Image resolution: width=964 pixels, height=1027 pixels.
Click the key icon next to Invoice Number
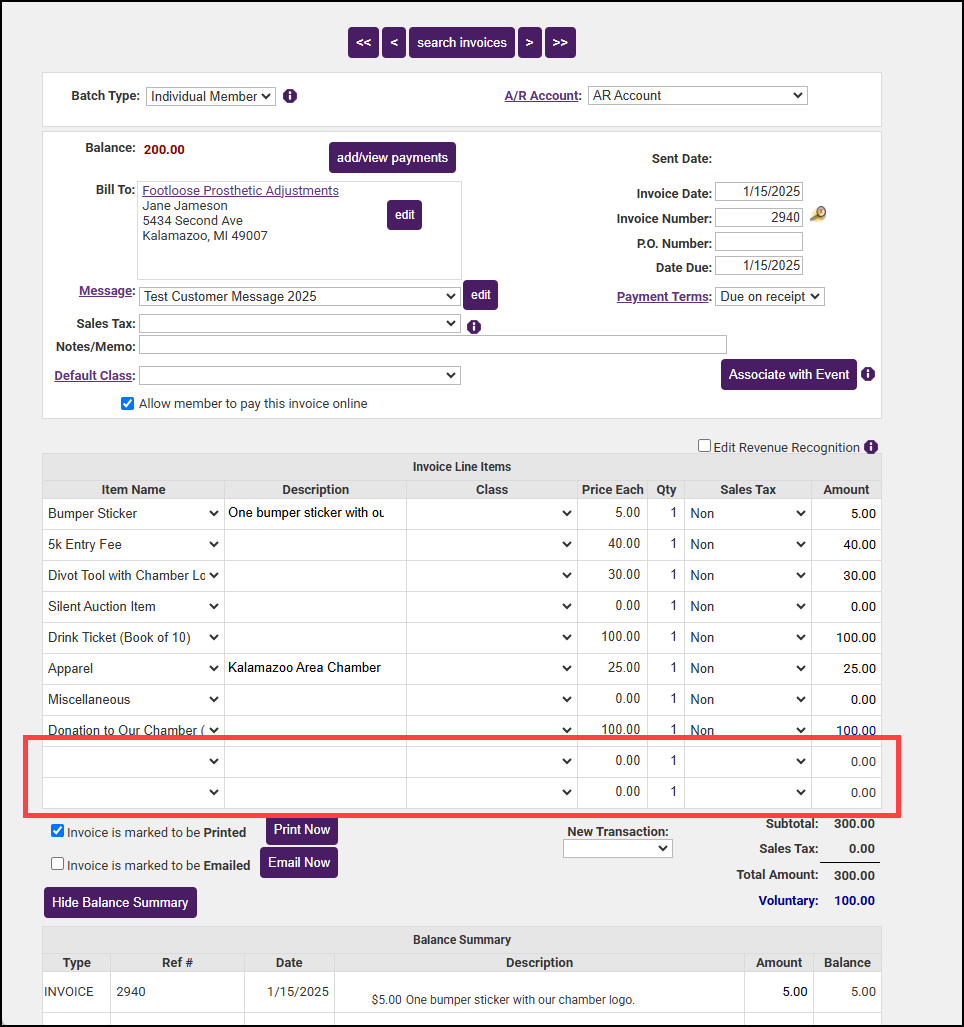point(818,214)
